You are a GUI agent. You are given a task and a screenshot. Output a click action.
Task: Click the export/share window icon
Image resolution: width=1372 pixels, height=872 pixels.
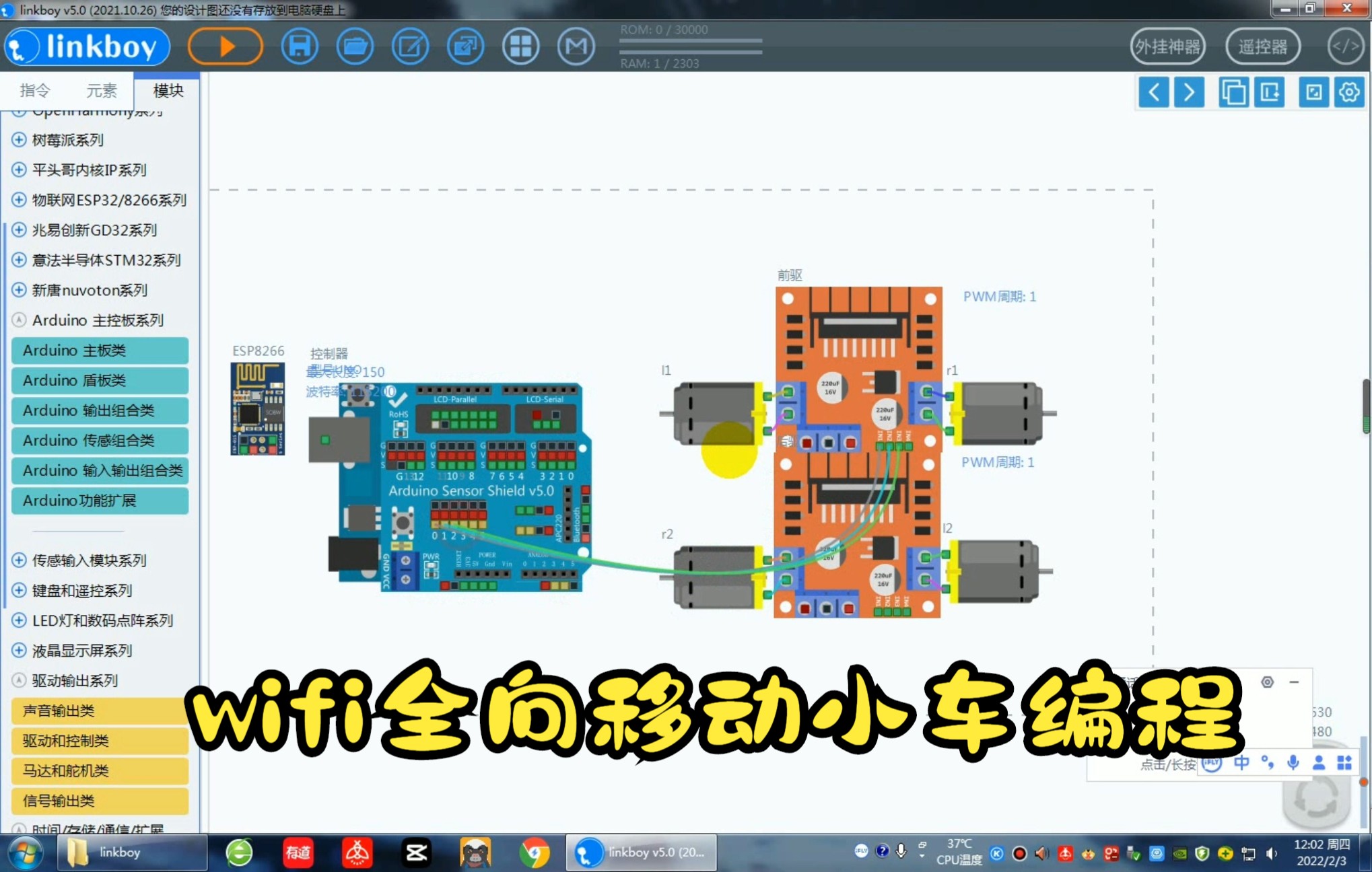pyautogui.click(x=465, y=46)
